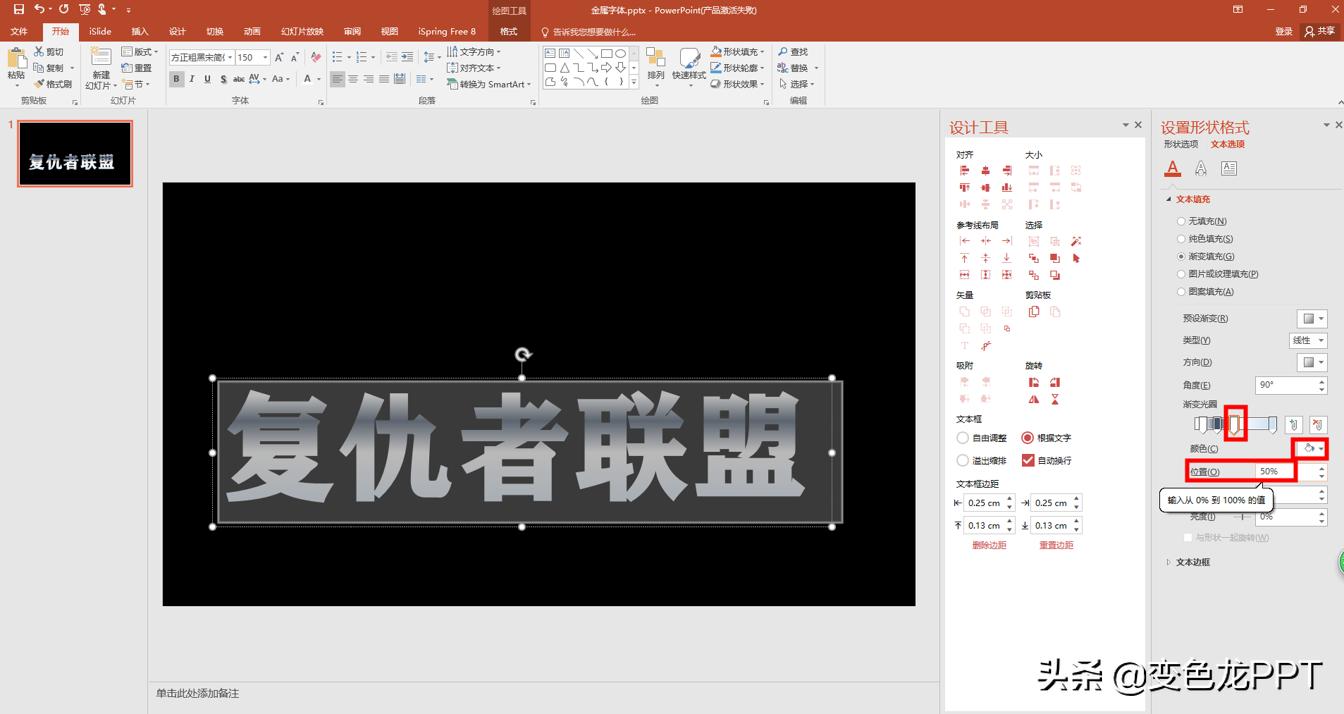Open the 插入 ribbon tab
Image resolution: width=1344 pixels, height=714 pixels.
(x=139, y=30)
